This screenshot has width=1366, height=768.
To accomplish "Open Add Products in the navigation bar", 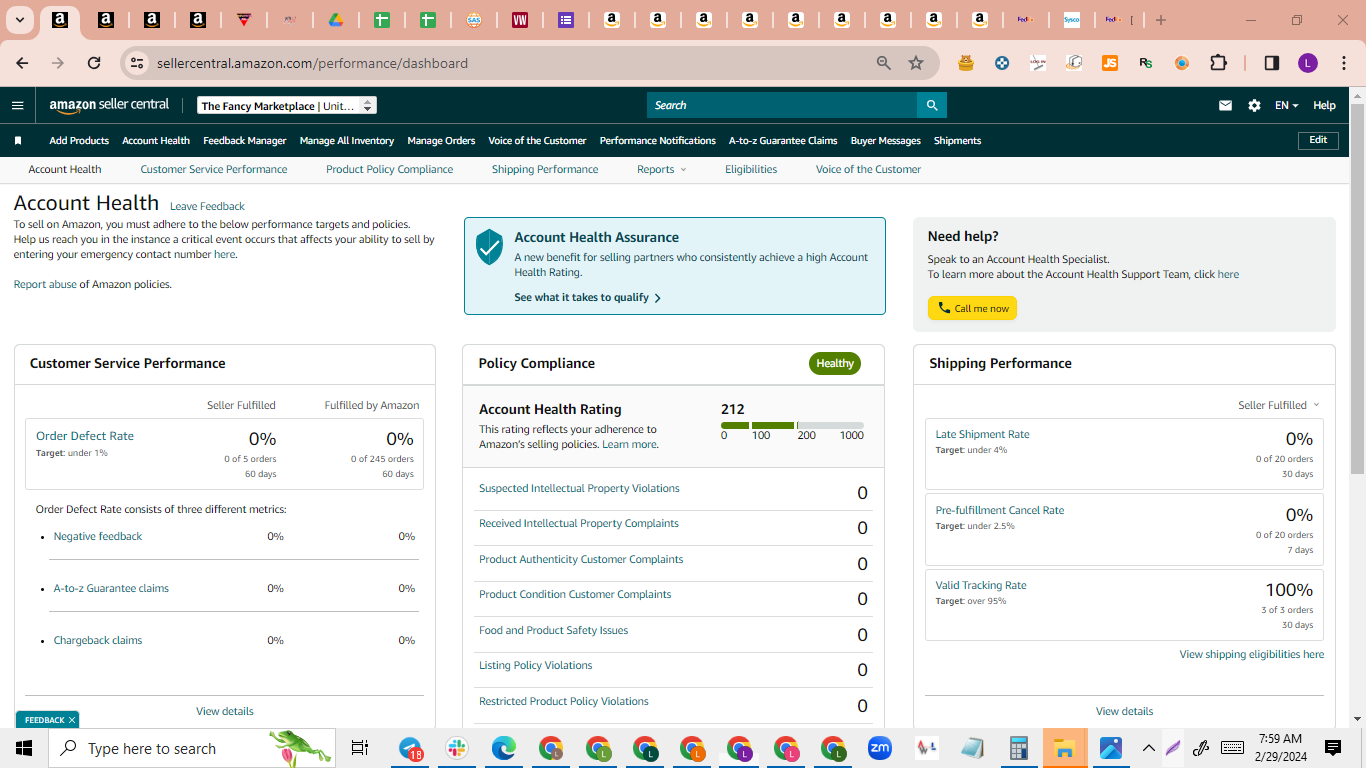I will click(x=79, y=141).
